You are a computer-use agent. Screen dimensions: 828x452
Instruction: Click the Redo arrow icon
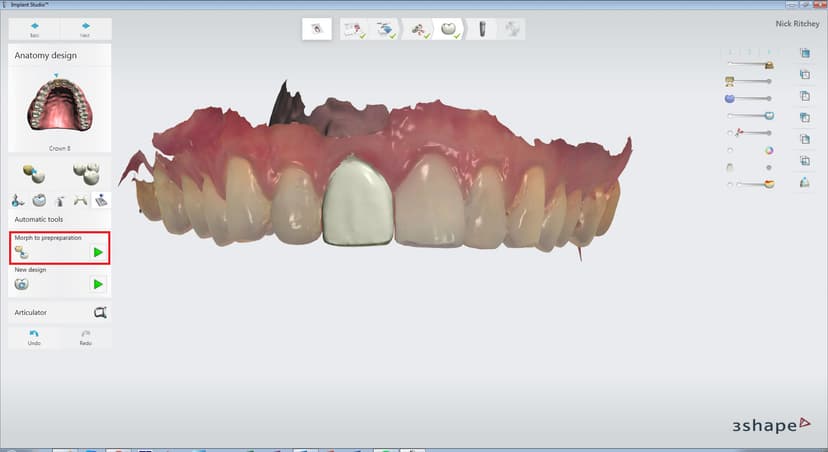click(x=86, y=335)
